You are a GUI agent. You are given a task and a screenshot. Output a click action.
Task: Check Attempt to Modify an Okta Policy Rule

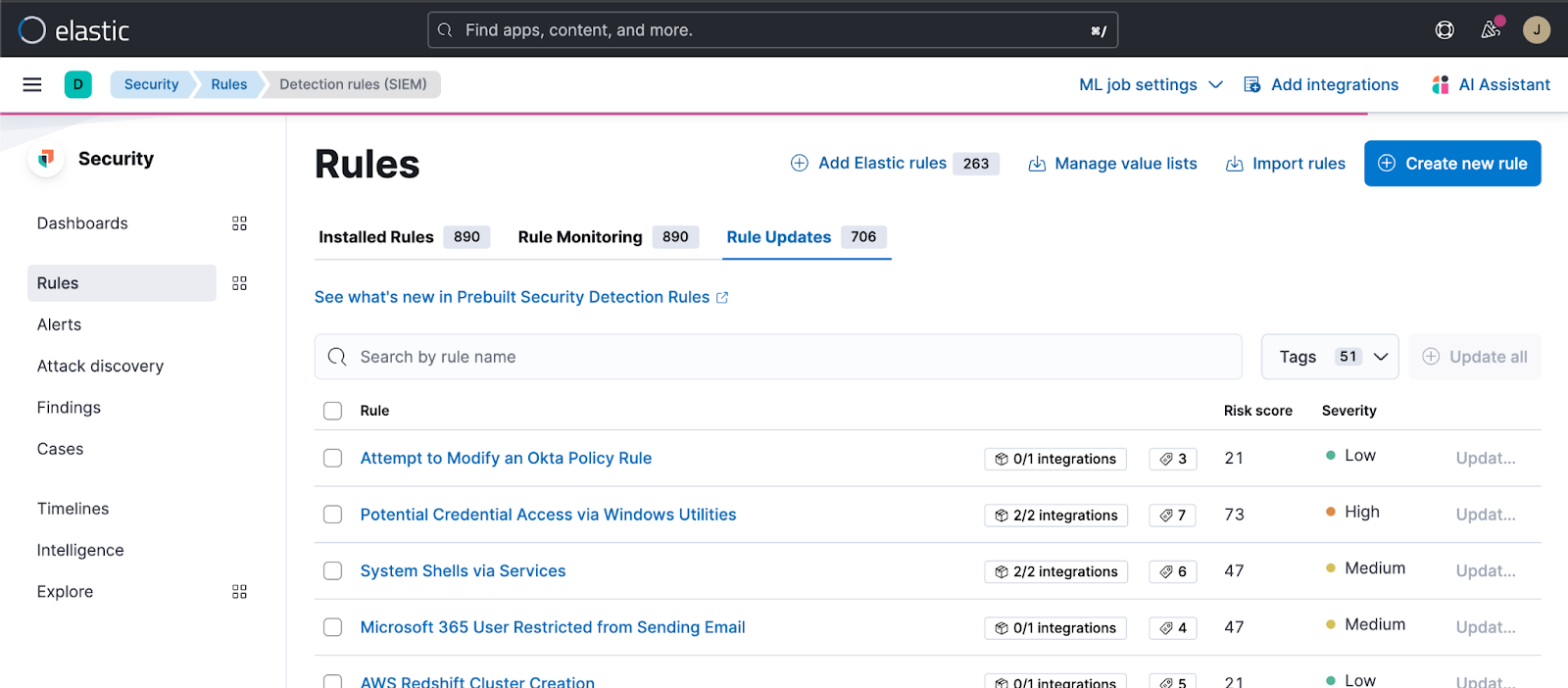click(x=333, y=458)
